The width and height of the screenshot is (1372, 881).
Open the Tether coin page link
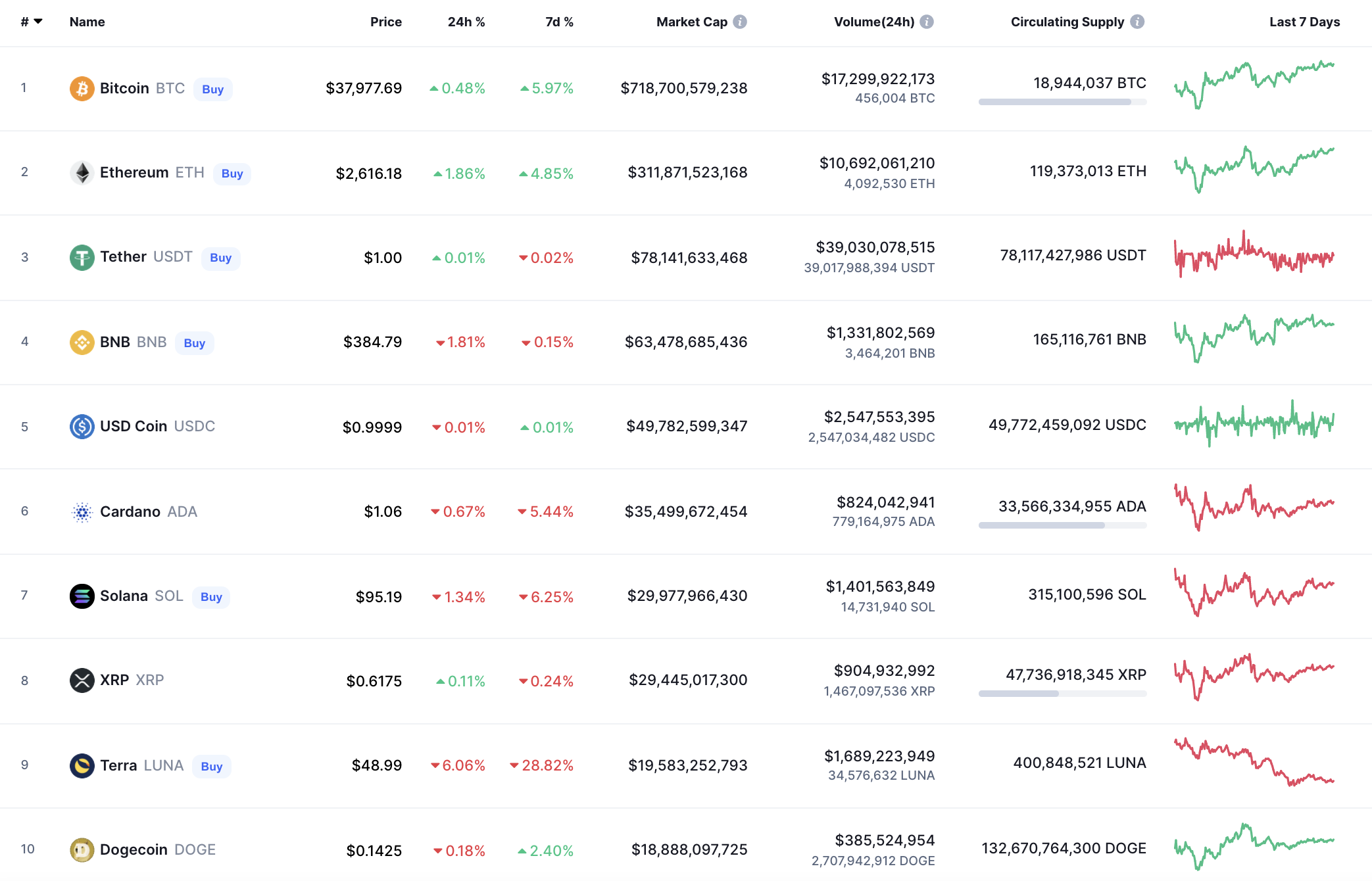coord(123,256)
